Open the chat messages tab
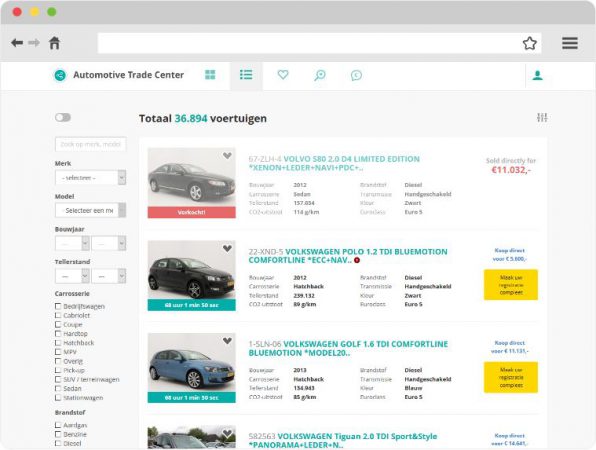 (356, 75)
